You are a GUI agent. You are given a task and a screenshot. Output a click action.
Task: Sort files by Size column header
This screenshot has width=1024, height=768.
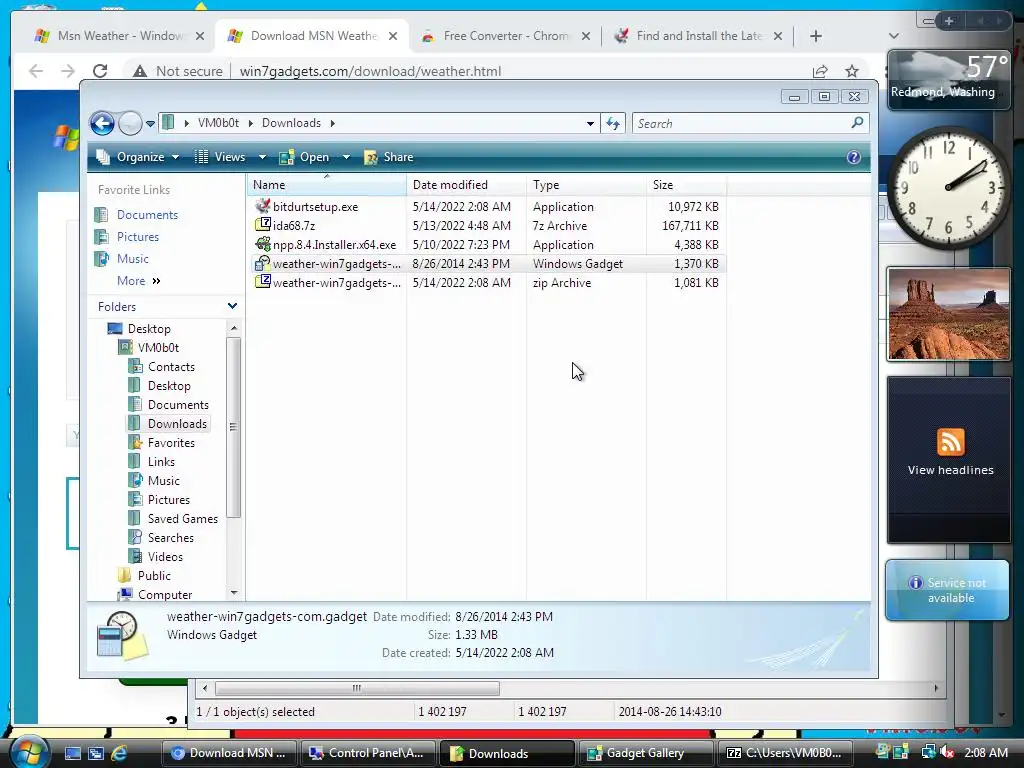686,185
